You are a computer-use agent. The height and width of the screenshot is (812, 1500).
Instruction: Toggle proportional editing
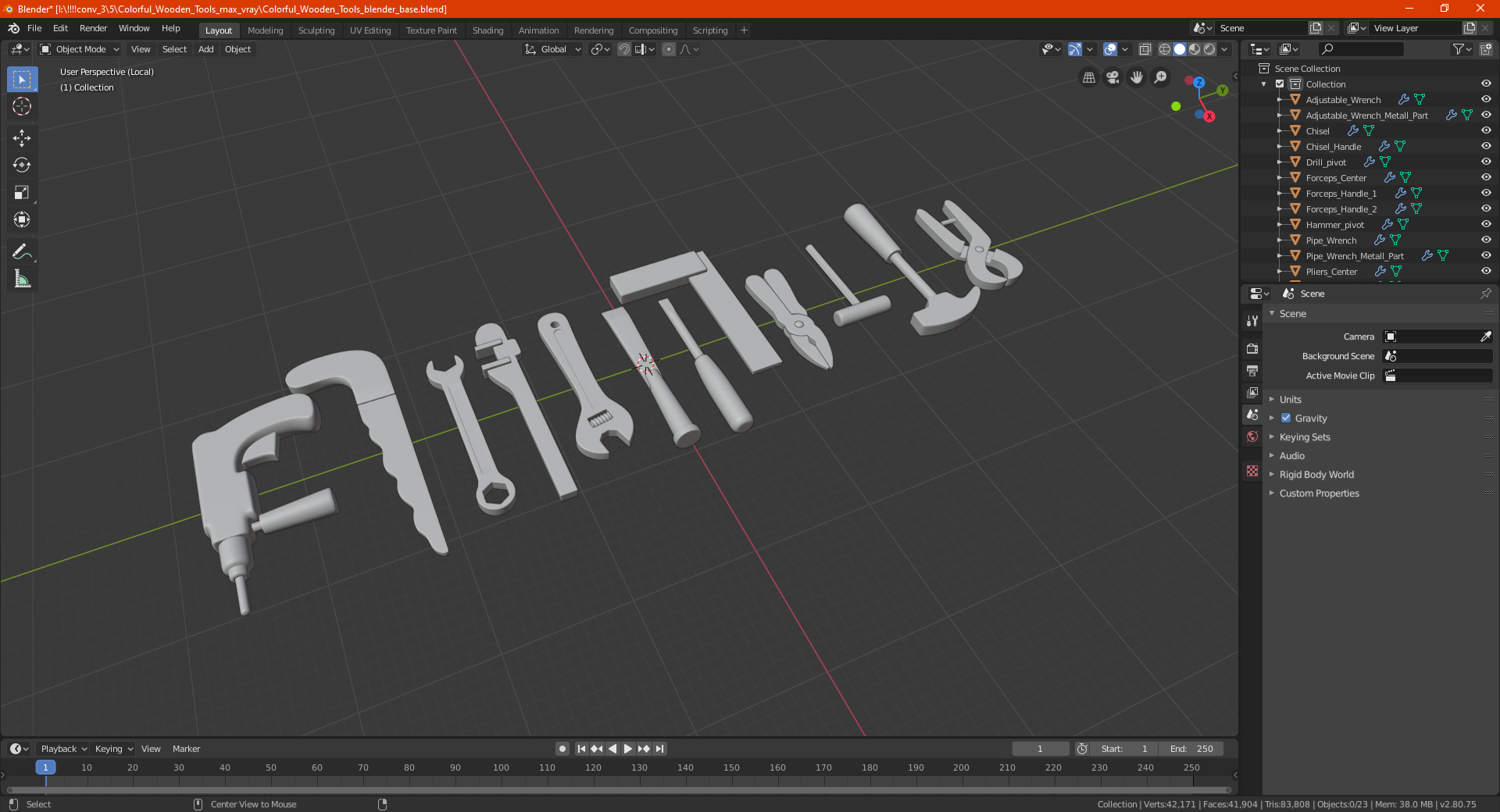click(669, 49)
